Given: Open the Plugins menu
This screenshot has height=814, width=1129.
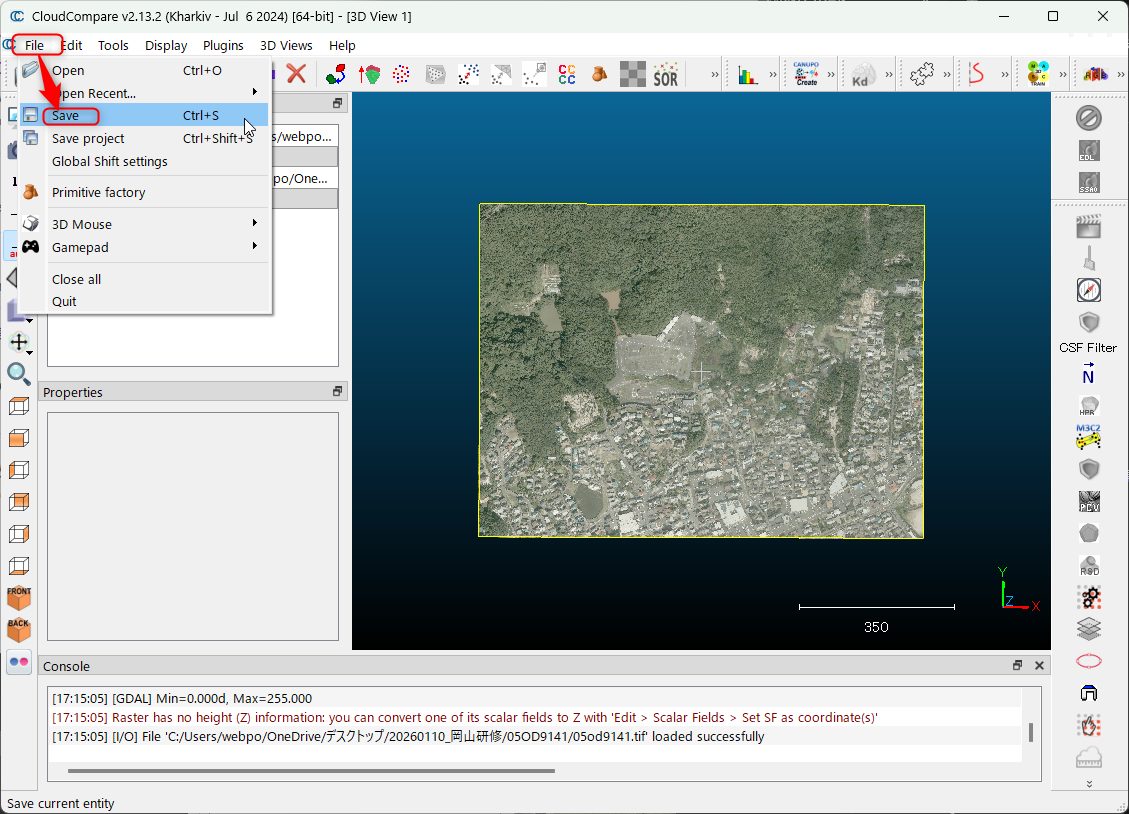Looking at the screenshot, I should [223, 45].
